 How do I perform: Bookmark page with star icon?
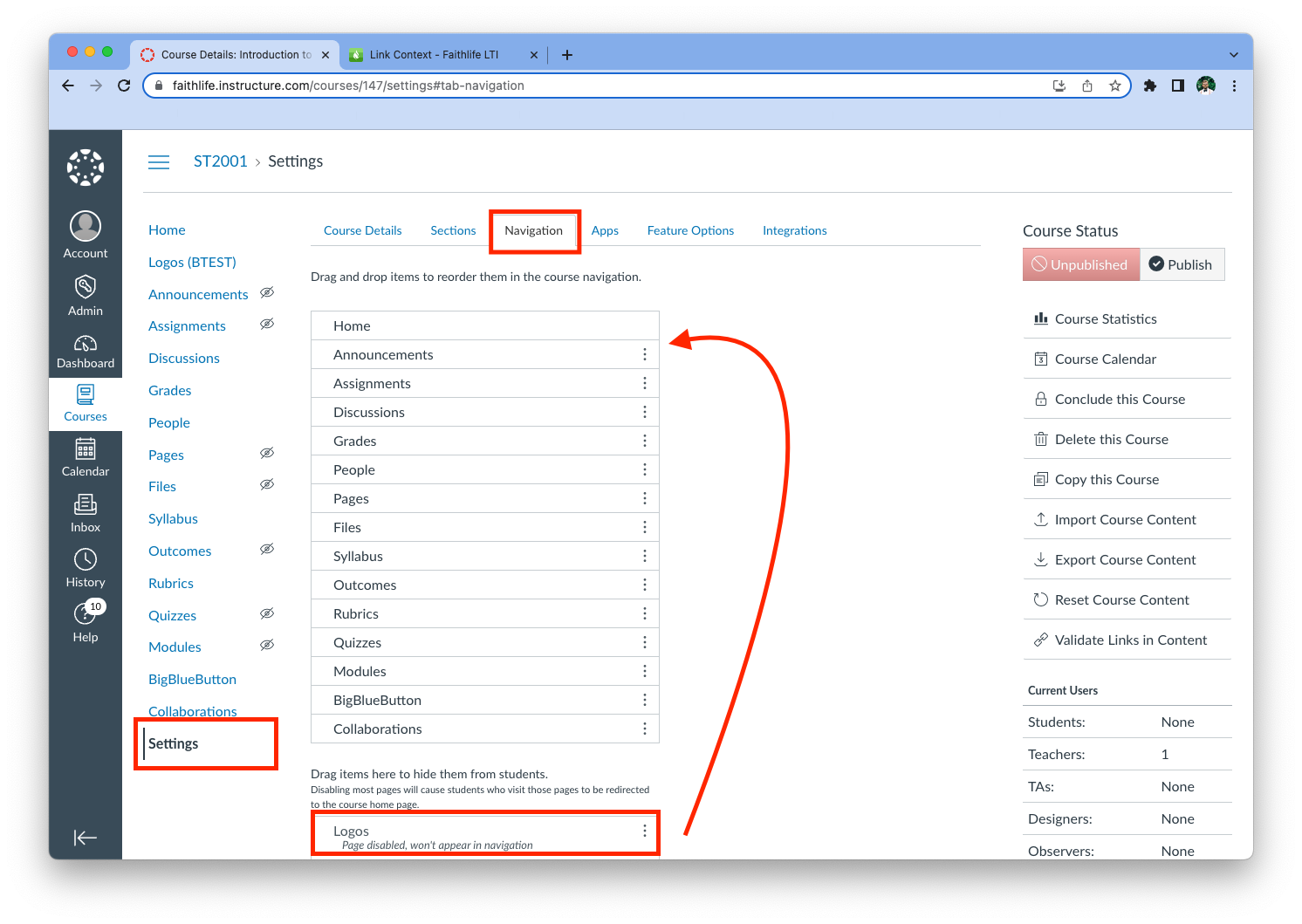pos(1114,86)
